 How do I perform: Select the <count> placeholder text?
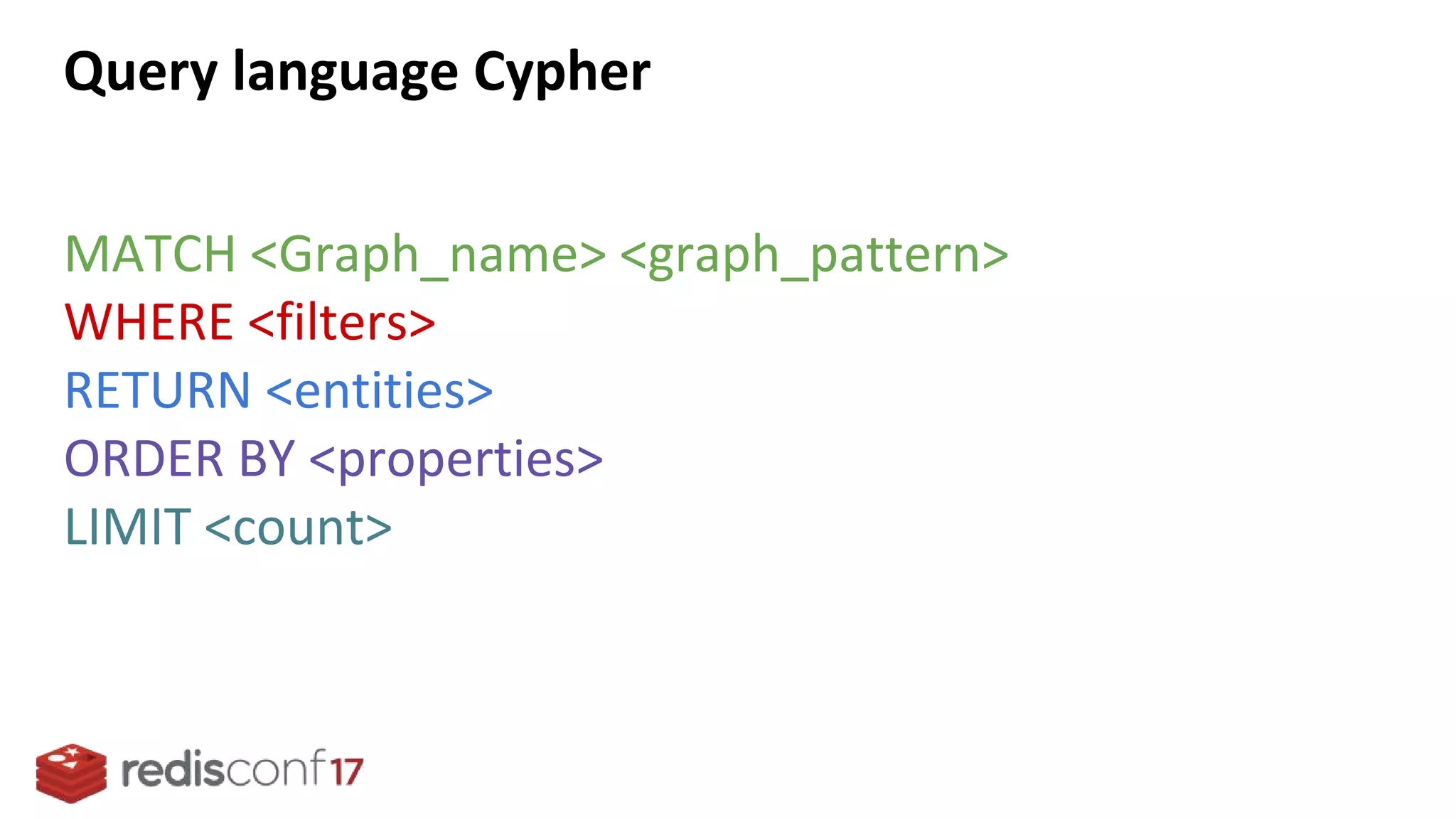(x=299, y=528)
